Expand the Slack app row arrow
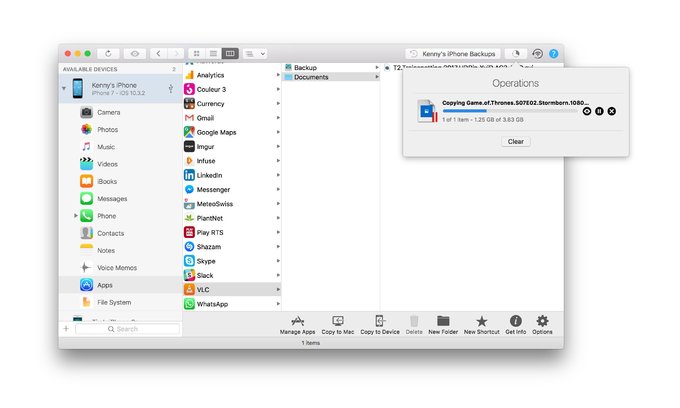Viewport: 680px width, 408px height. pos(278,275)
